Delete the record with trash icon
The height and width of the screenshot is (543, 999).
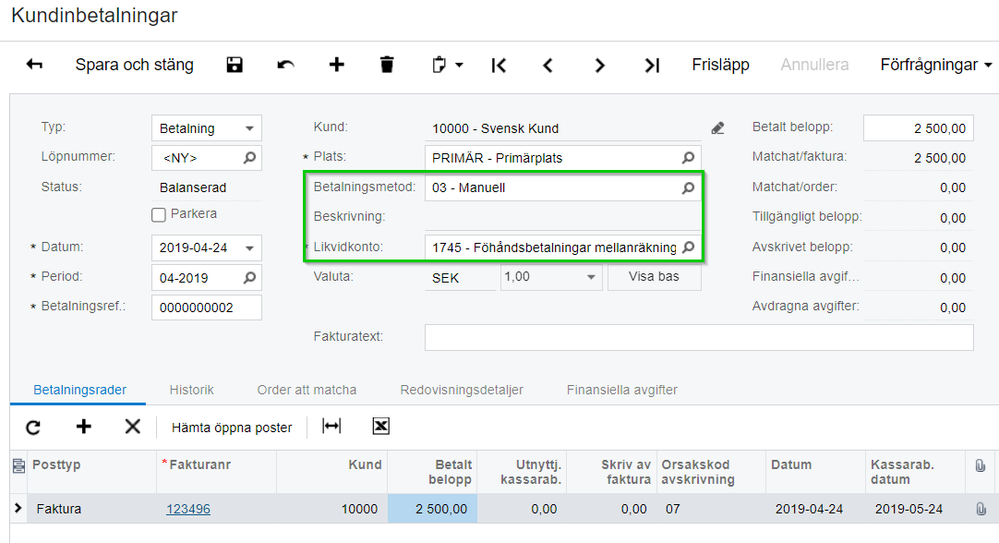[387, 64]
